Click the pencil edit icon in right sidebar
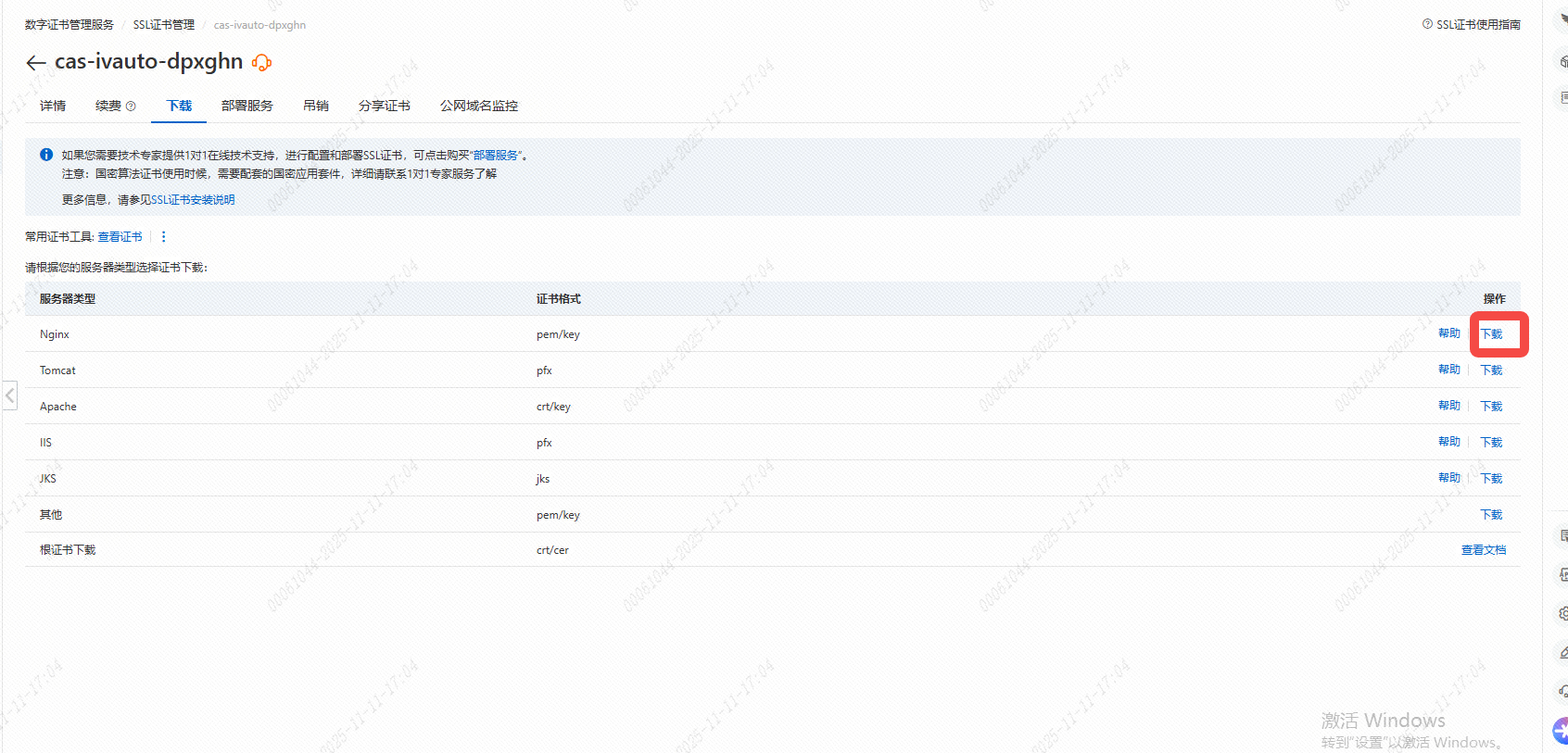1568x753 pixels. pyautogui.click(x=1562, y=652)
